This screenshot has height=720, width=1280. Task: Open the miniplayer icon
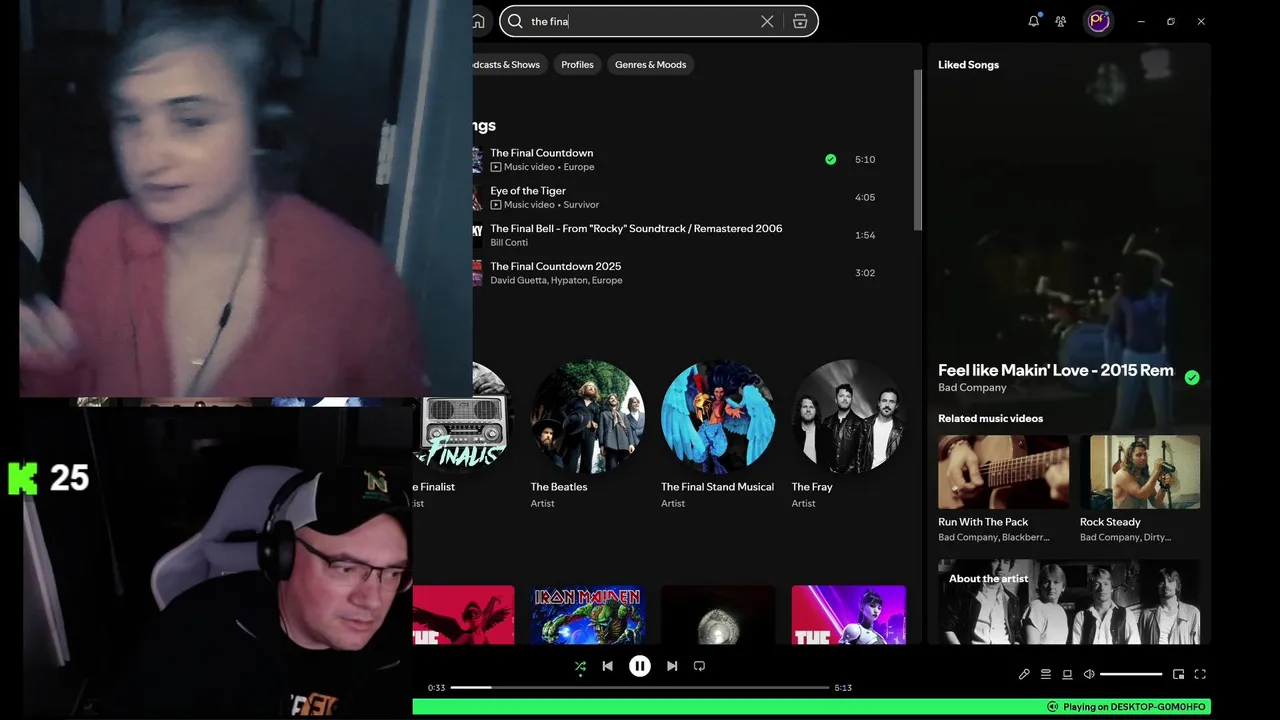(x=1178, y=674)
